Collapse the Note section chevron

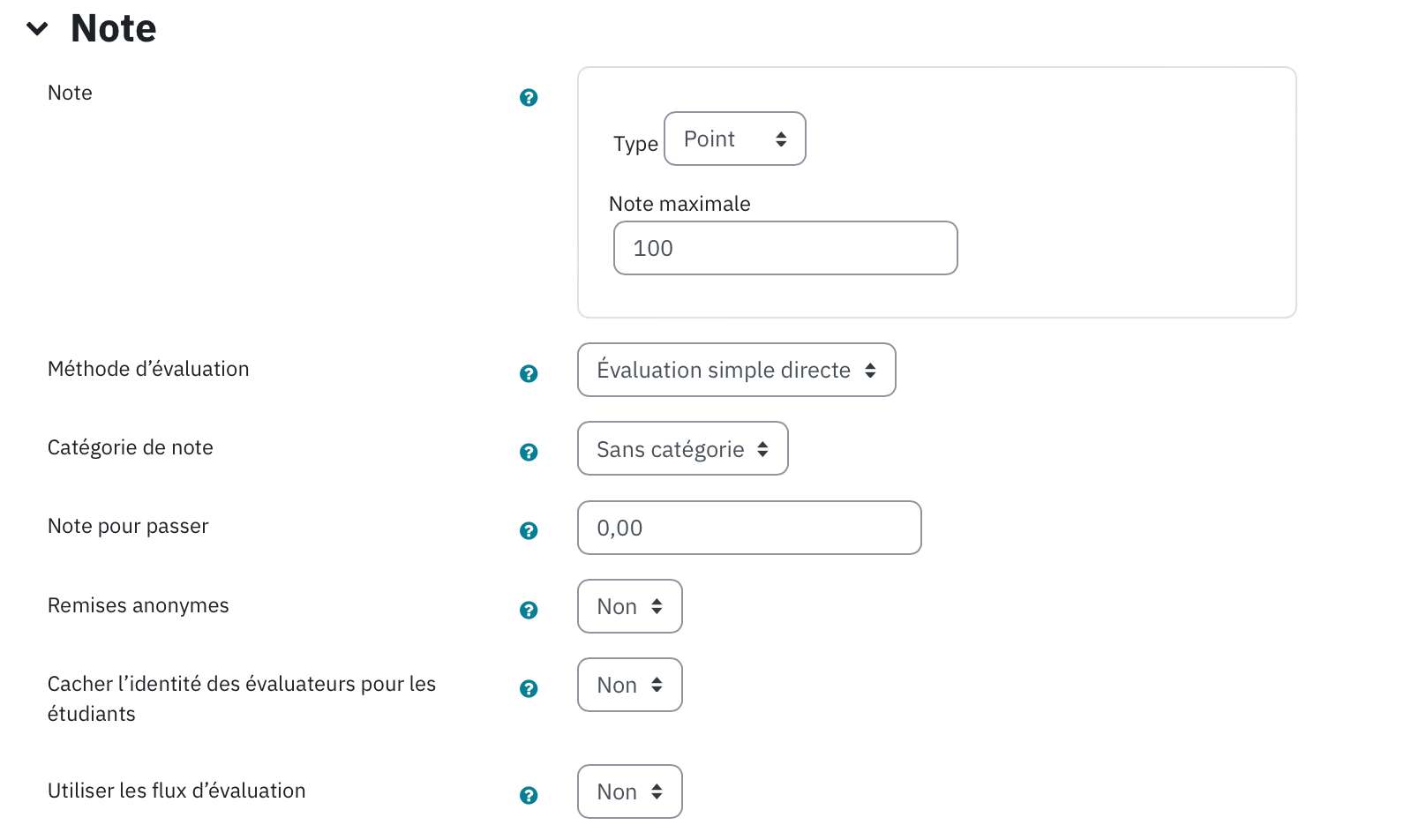[37, 29]
